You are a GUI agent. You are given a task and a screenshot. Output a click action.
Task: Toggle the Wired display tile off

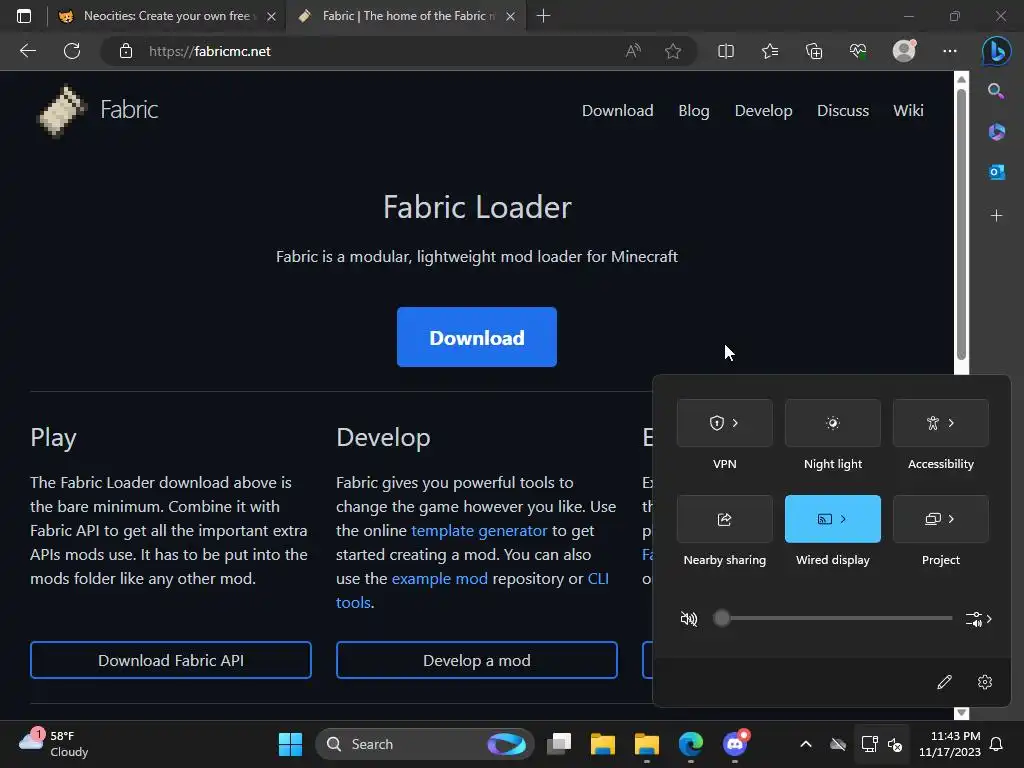point(824,519)
